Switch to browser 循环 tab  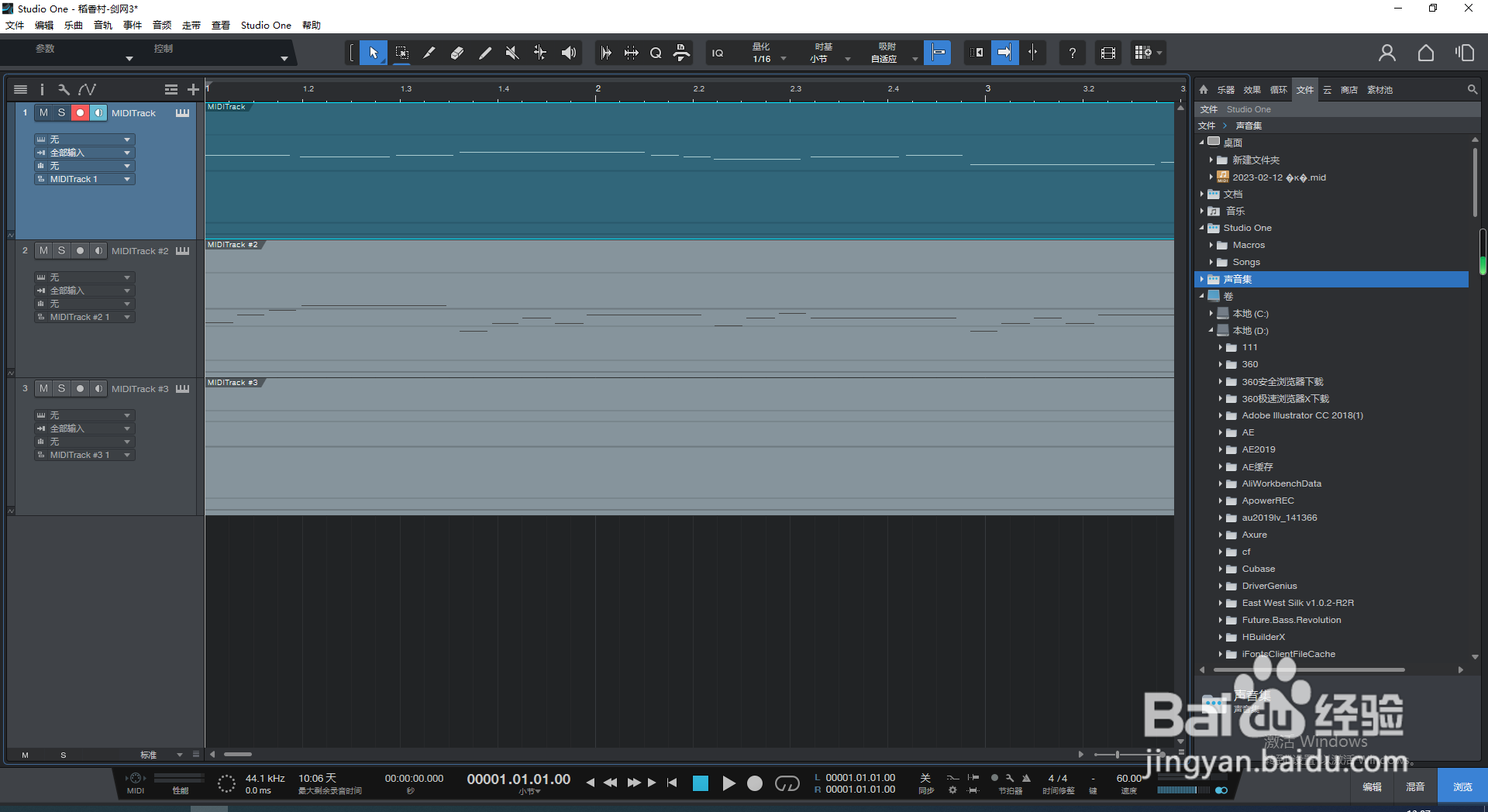click(1278, 90)
